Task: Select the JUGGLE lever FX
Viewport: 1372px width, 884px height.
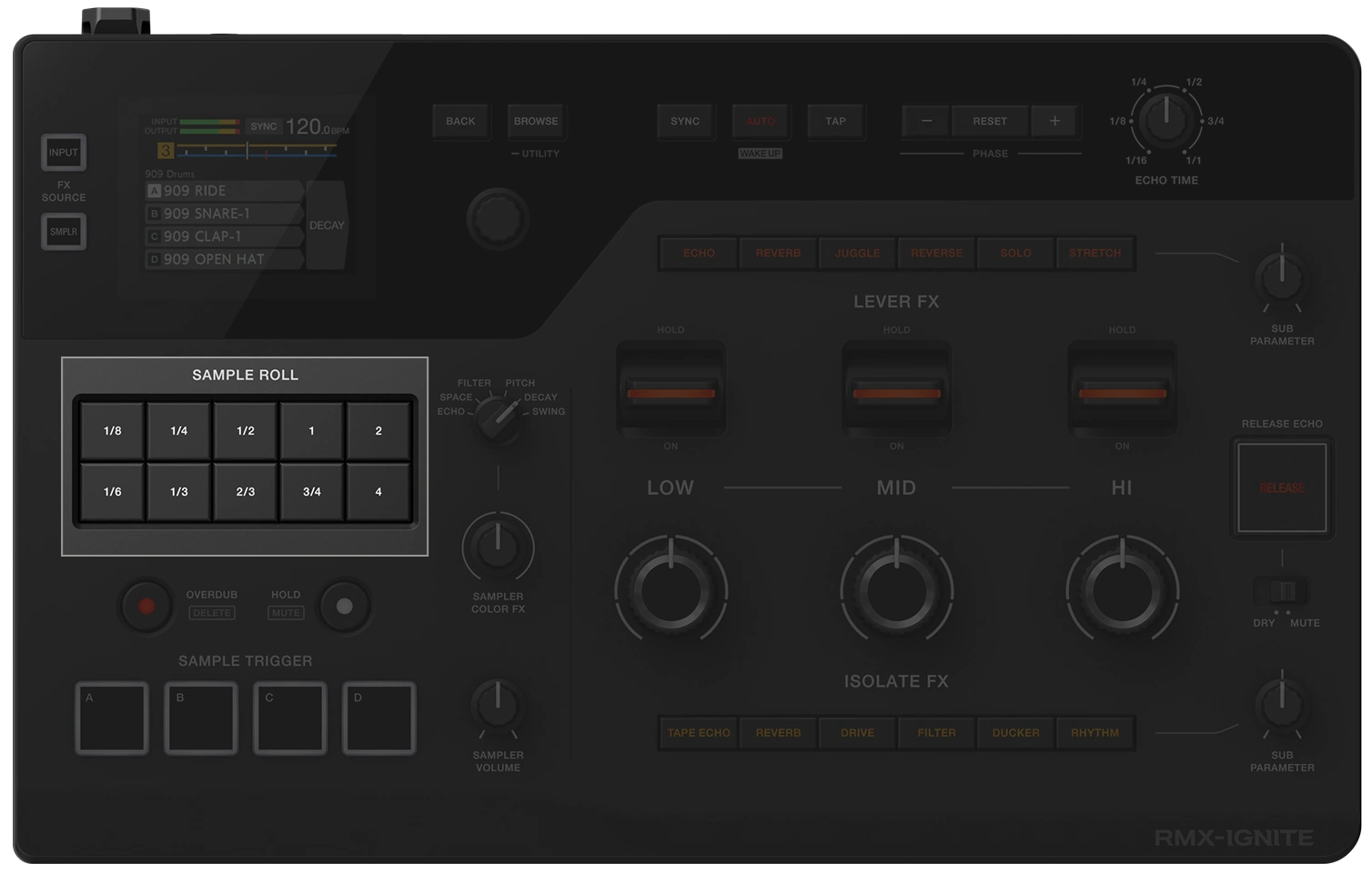Action: point(857,254)
